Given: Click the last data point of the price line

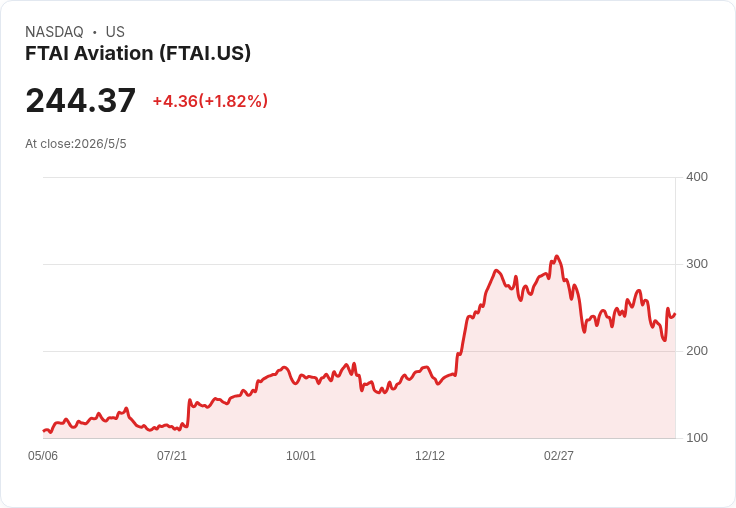Looking at the screenshot, I should point(675,314).
